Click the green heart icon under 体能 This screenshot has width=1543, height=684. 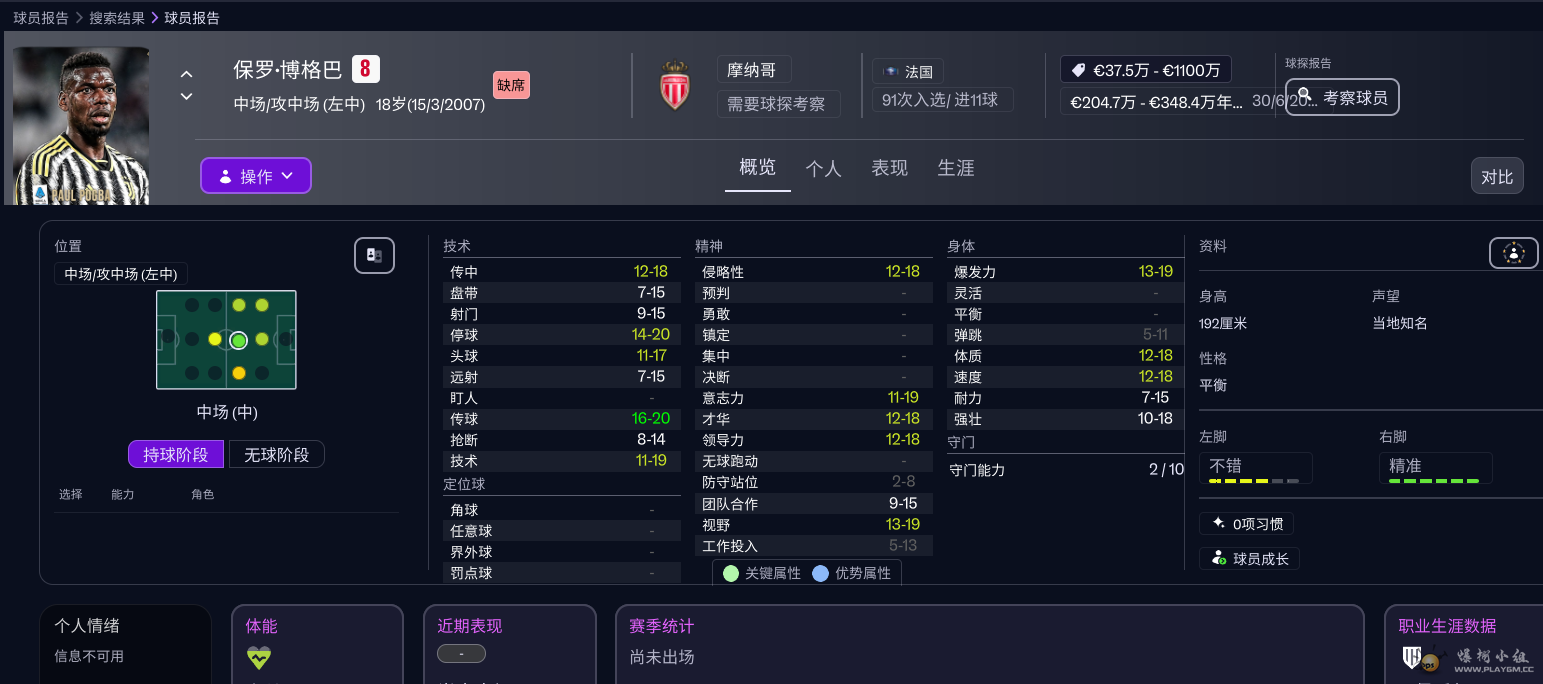pos(259,657)
